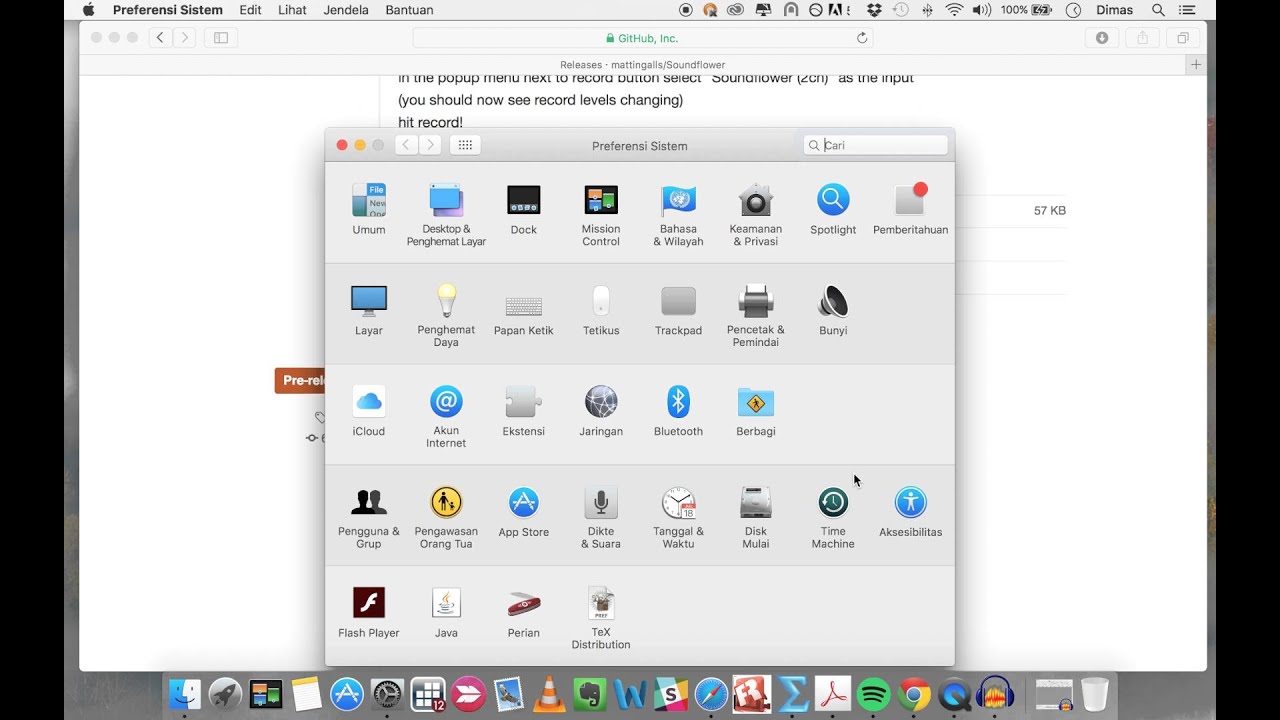Open the Wi-Fi status menu
The height and width of the screenshot is (720, 1280).
[x=954, y=10]
